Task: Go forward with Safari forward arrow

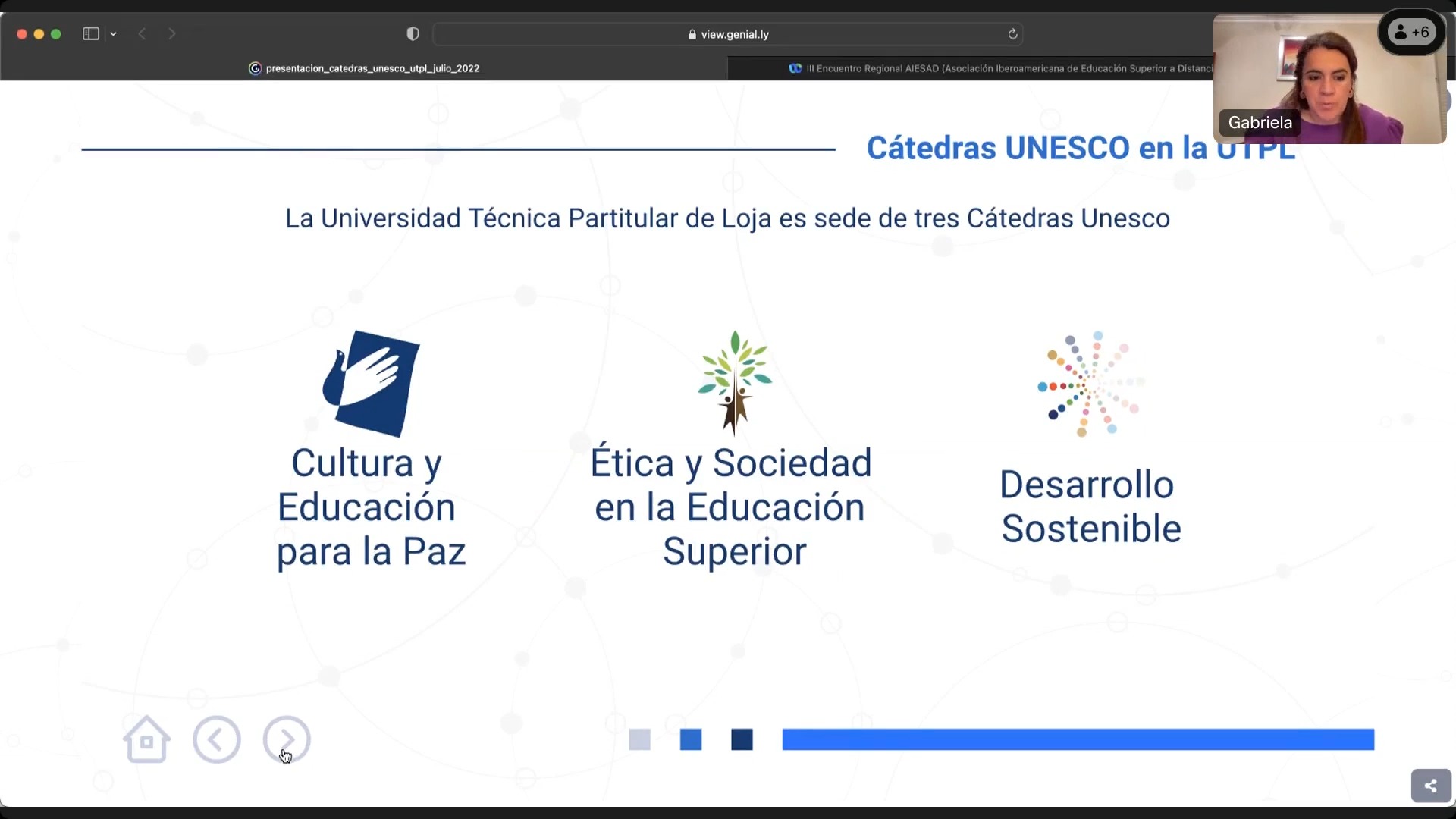Action: pos(172,33)
